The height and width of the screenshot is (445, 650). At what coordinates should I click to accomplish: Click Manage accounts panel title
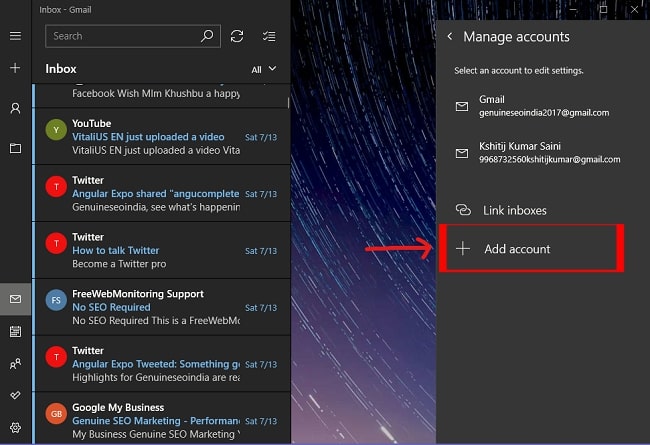[516, 37]
